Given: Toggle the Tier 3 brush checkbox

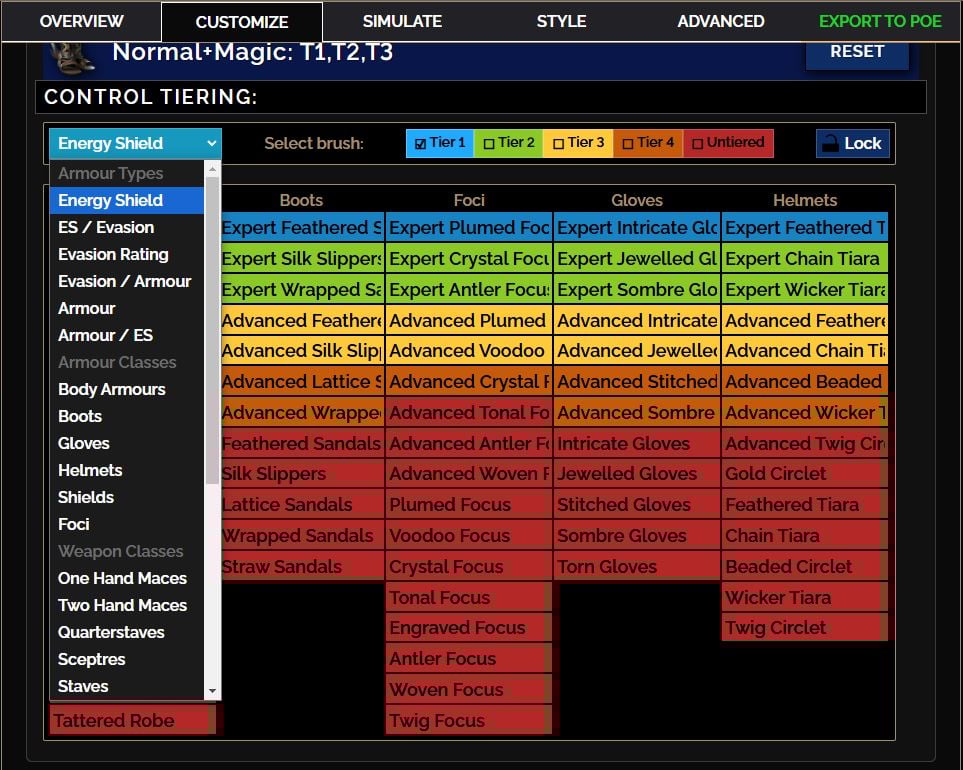Looking at the screenshot, I should (558, 143).
